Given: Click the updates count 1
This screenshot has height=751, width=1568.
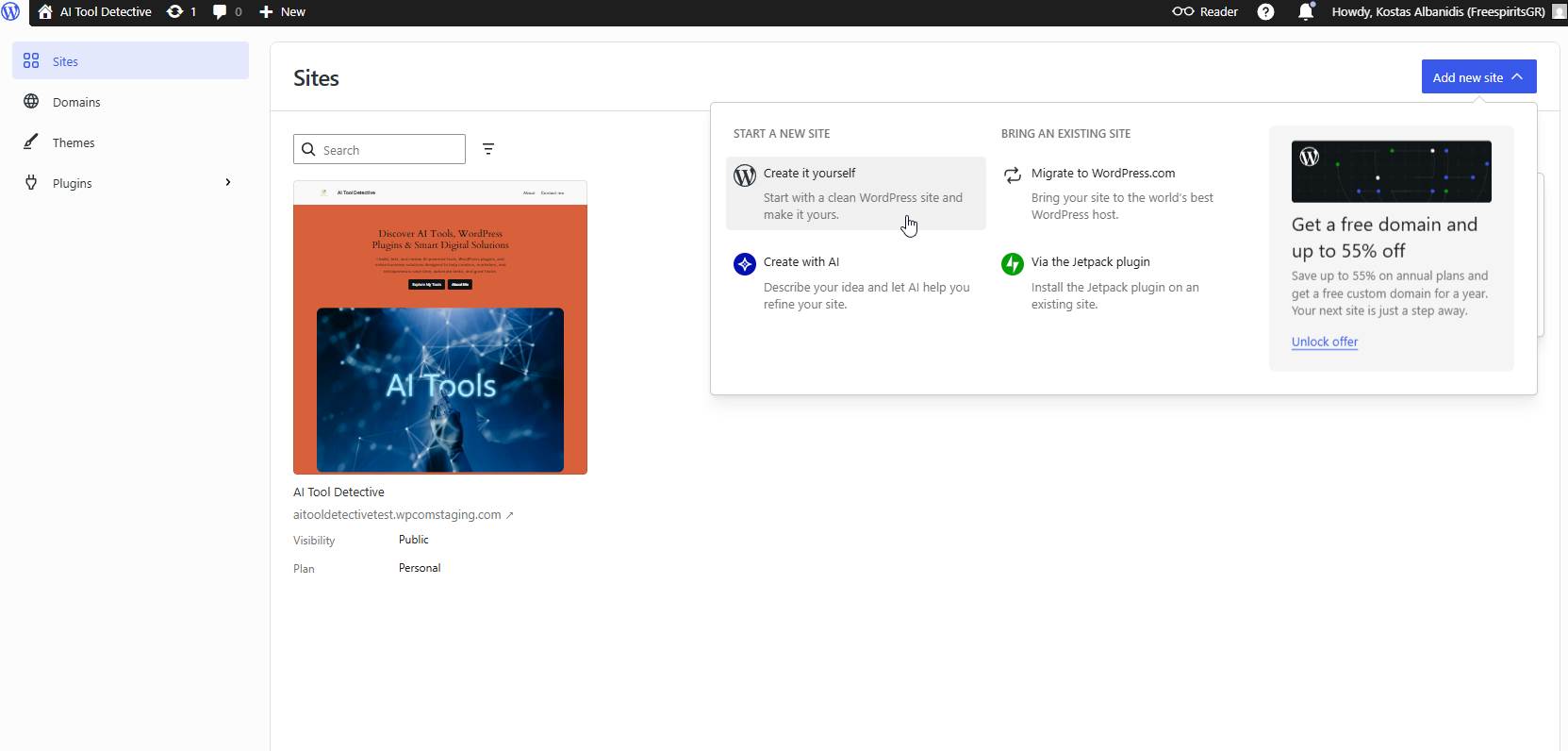Looking at the screenshot, I should pos(193,12).
